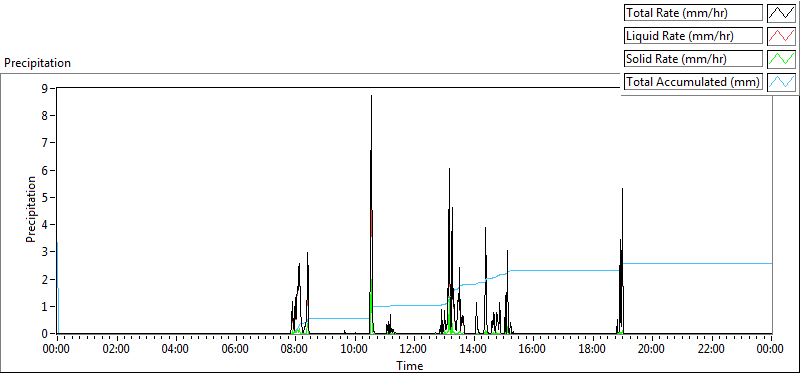The width and height of the screenshot is (800, 373).
Task: Click the vertical Precipitation y-axis title
Action: 31,210
